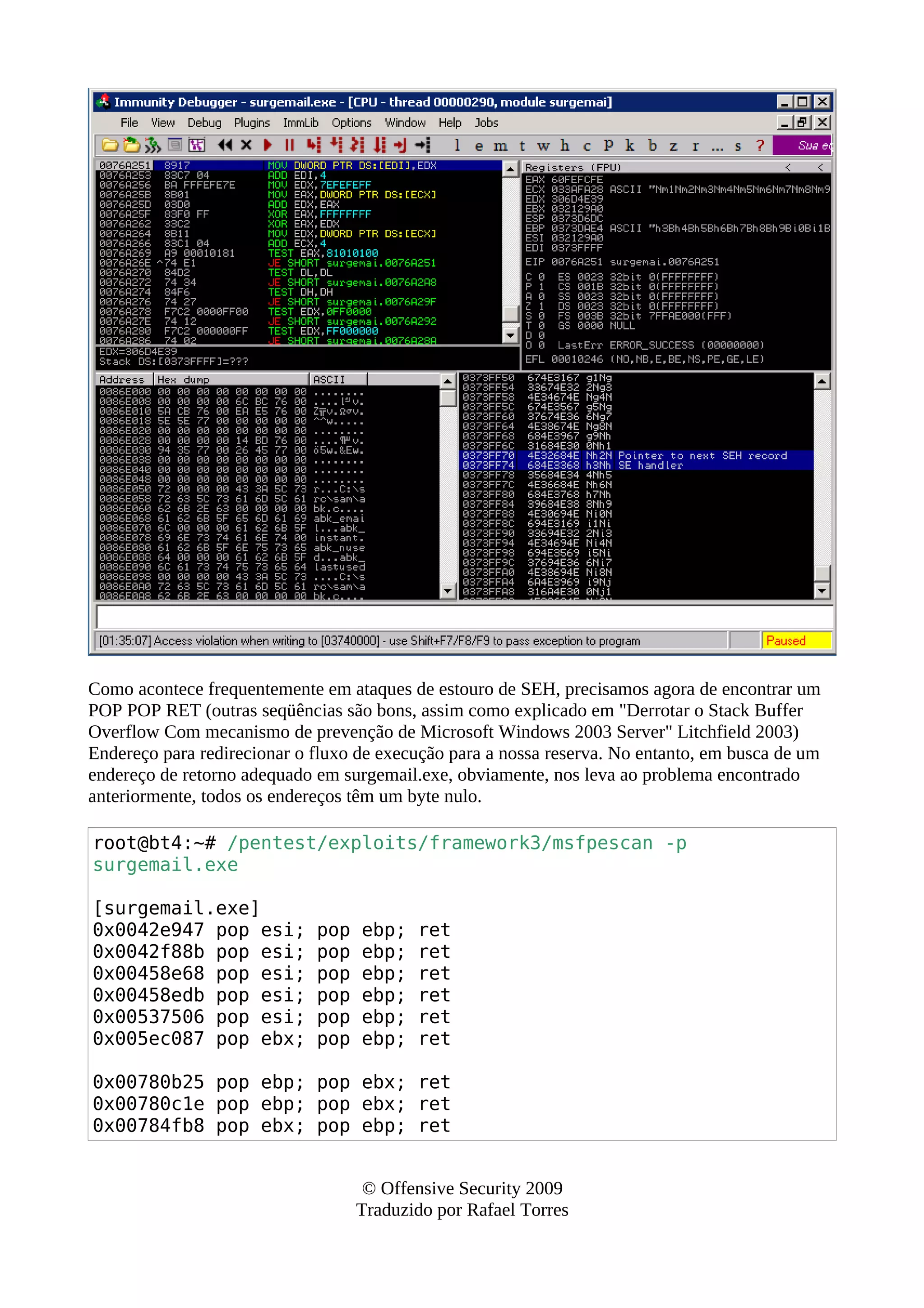Viewport: 924px width, 1308px height.
Task: Click stack pane scroll down arrow
Action: coord(822,591)
